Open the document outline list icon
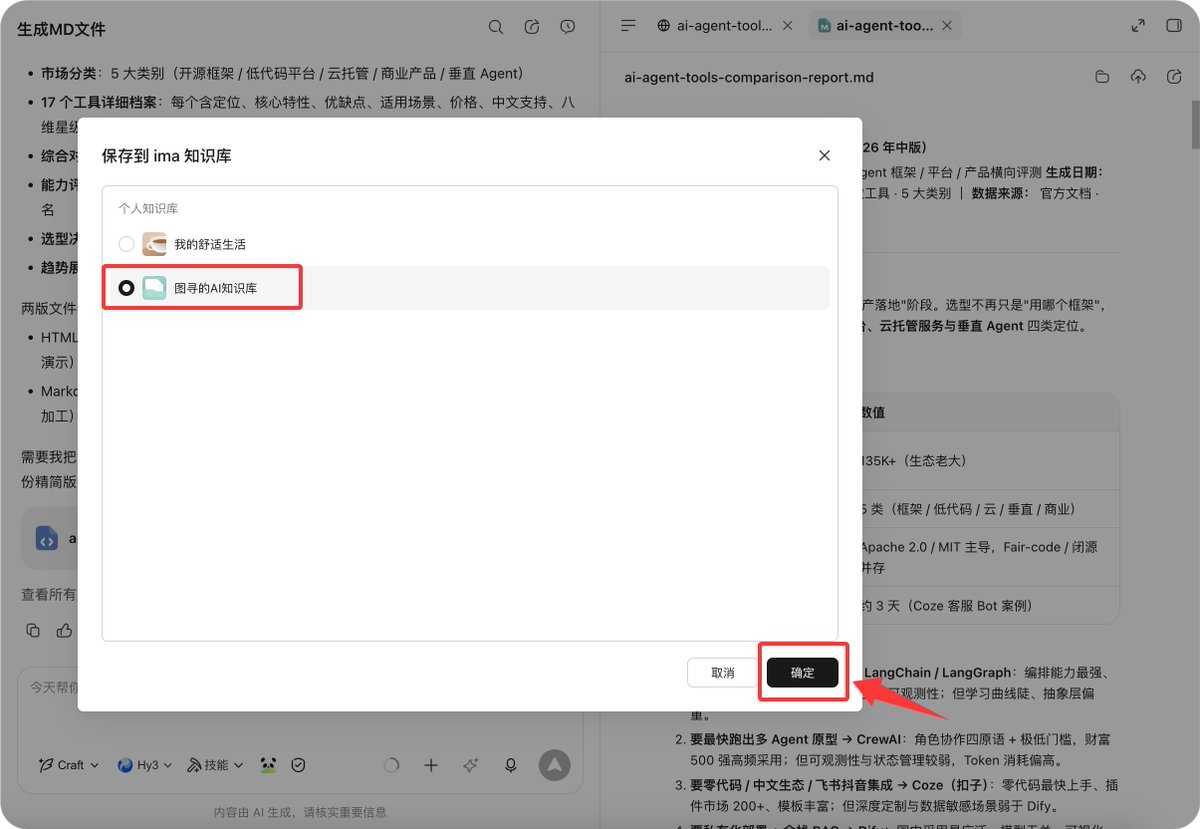1200x829 pixels. coord(628,26)
